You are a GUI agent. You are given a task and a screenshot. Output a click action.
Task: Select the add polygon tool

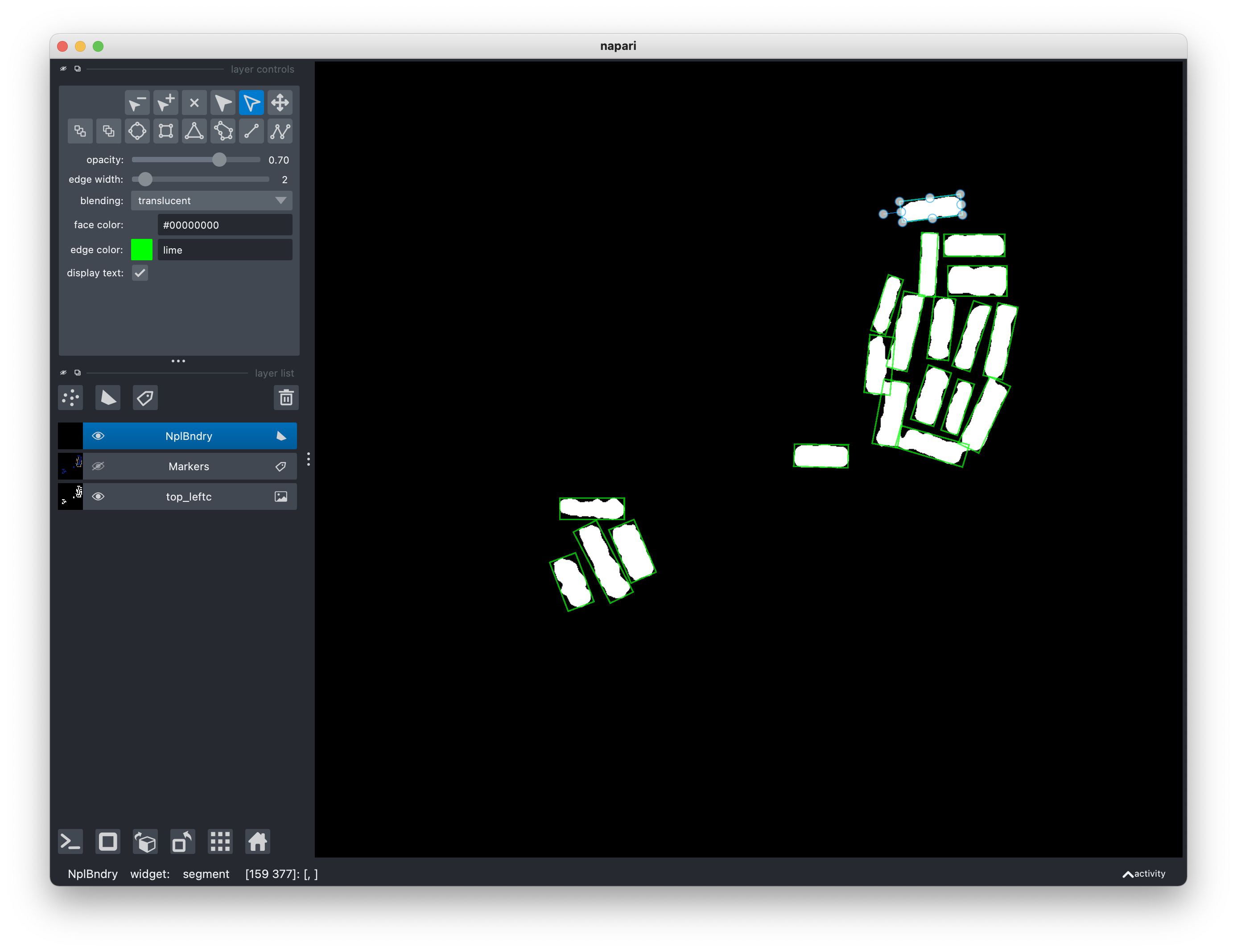coord(223,131)
